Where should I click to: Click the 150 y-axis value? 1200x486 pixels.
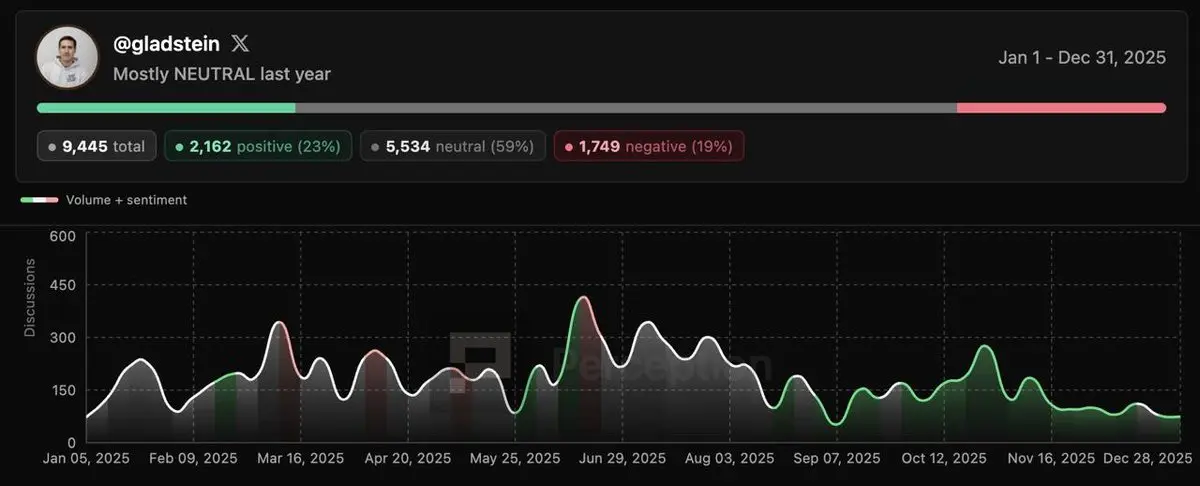click(x=62, y=390)
